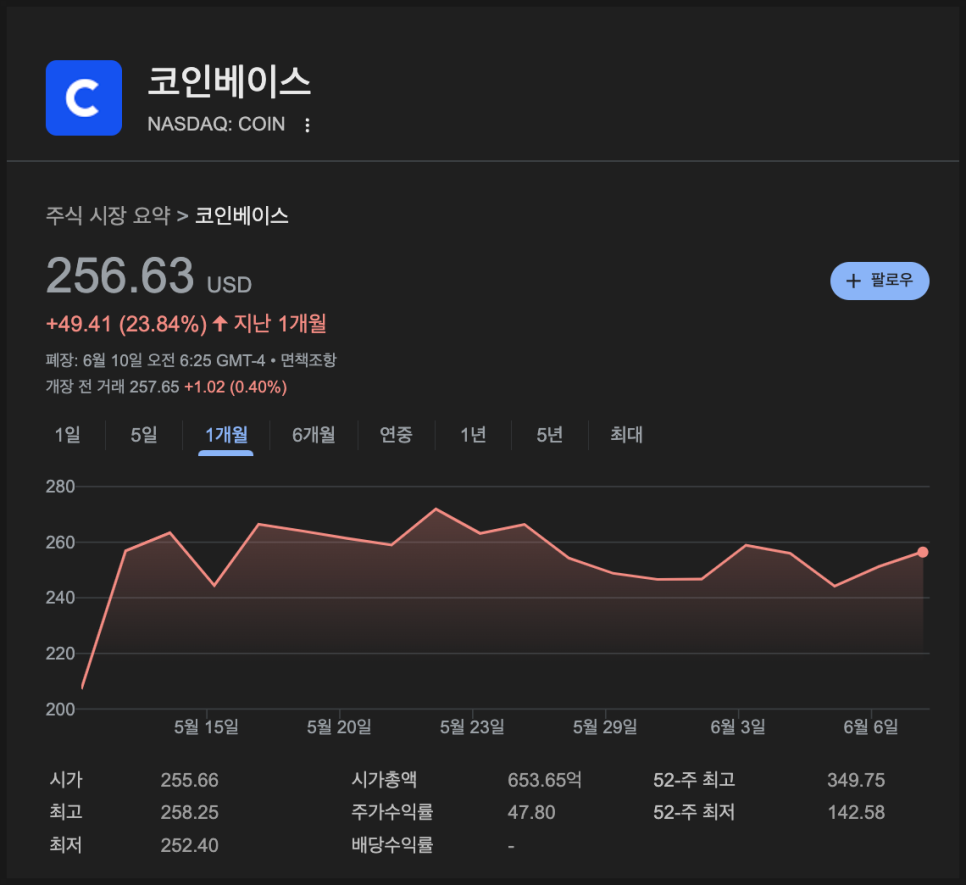Open the 주식 시장 요약 breadcrumb link

click(x=108, y=216)
